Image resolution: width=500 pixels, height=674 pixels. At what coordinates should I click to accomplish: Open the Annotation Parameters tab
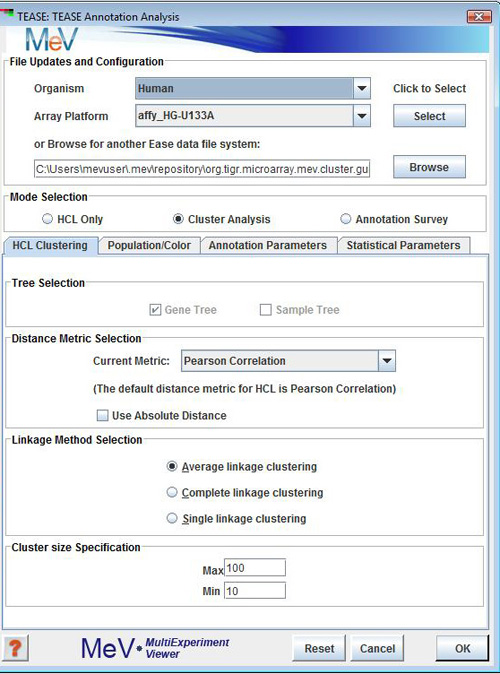click(268, 245)
